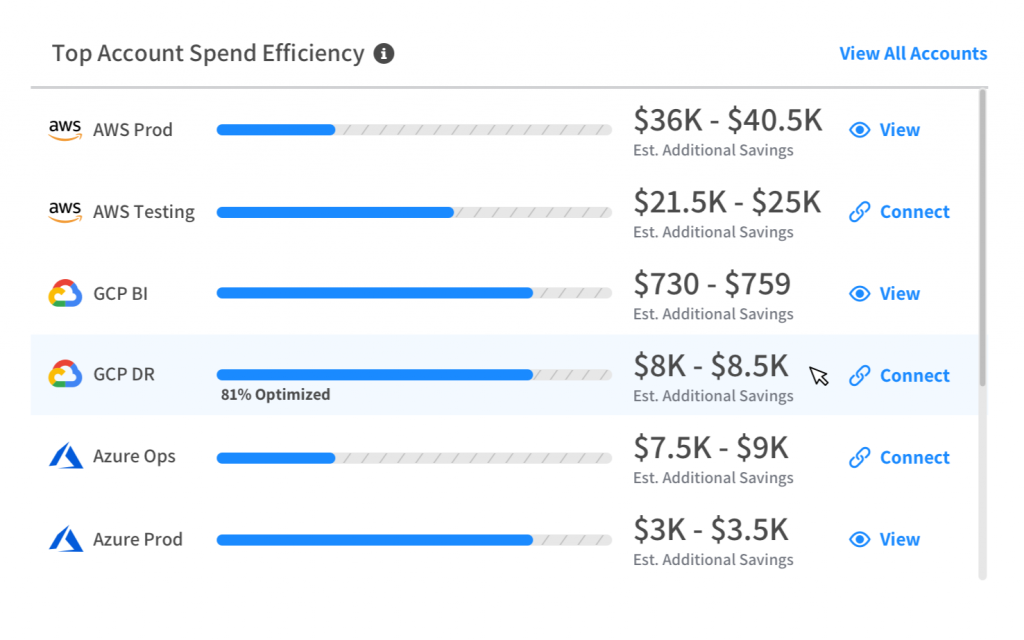Screen dimensions: 1024x640
Task: Click the Google Cloud logo for GCP BI
Action: pyautogui.click(x=65, y=294)
